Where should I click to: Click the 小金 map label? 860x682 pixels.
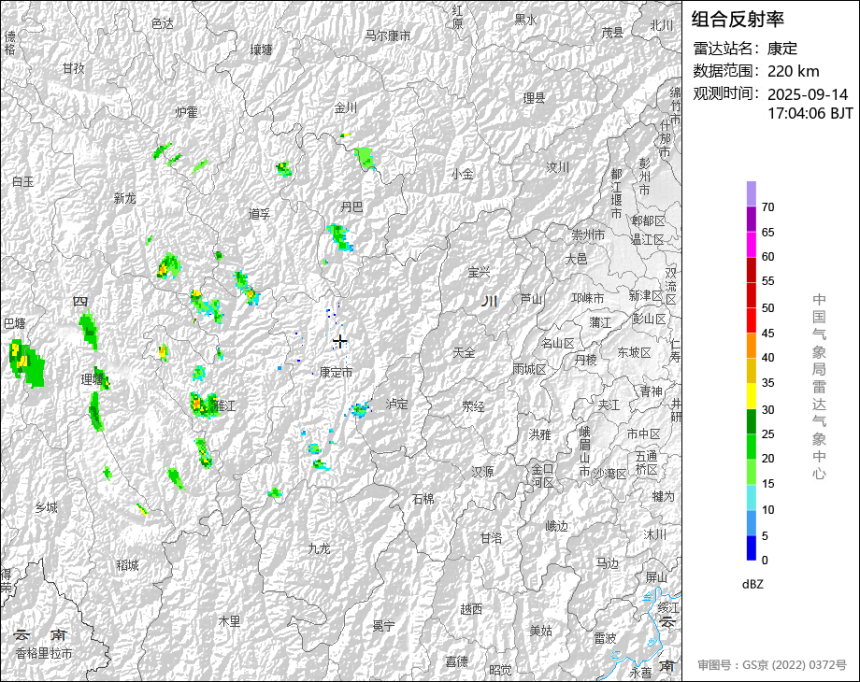coord(462,174)
